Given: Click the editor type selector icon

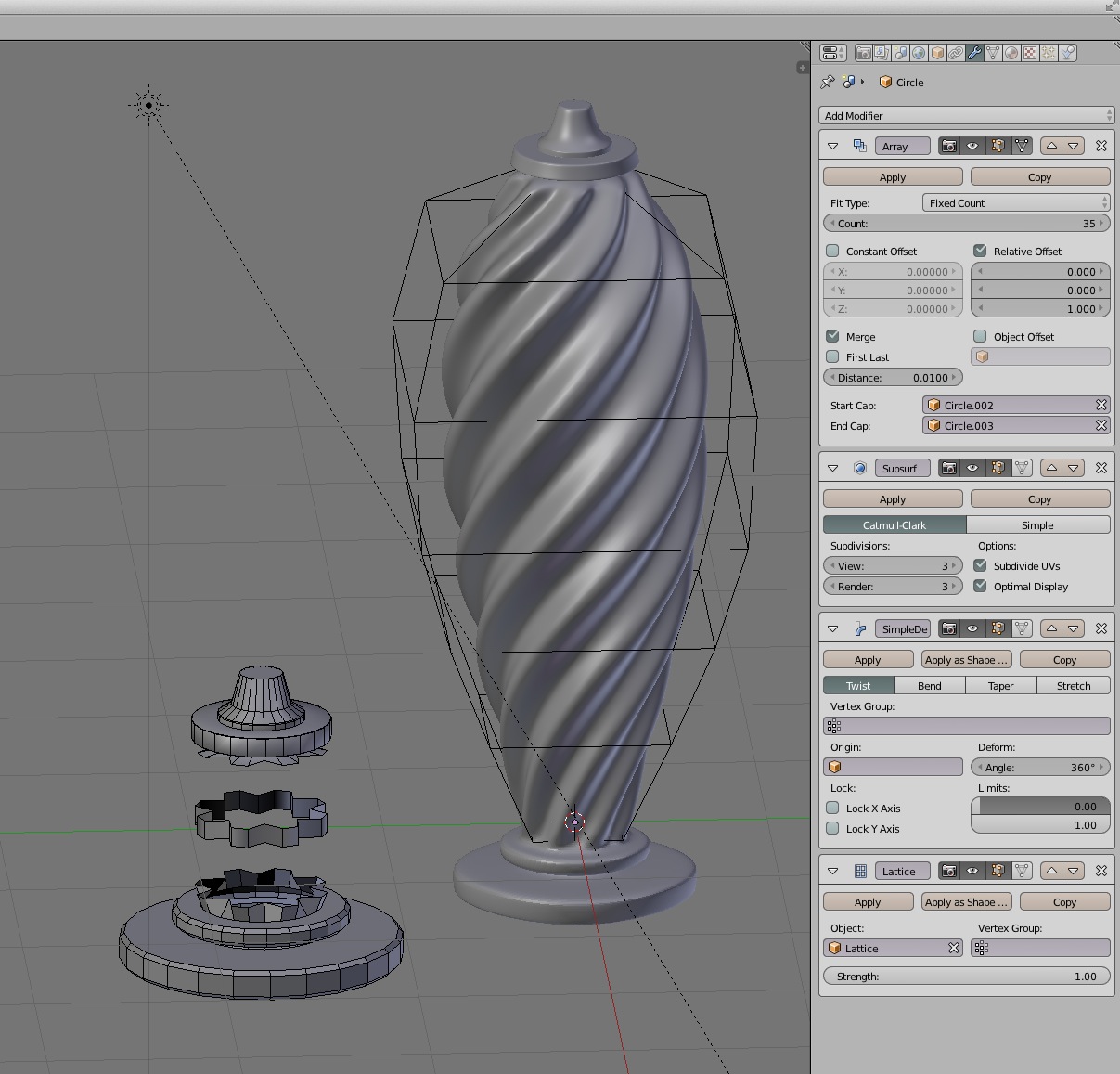Looking at the screenshot, I should (833, 53).
